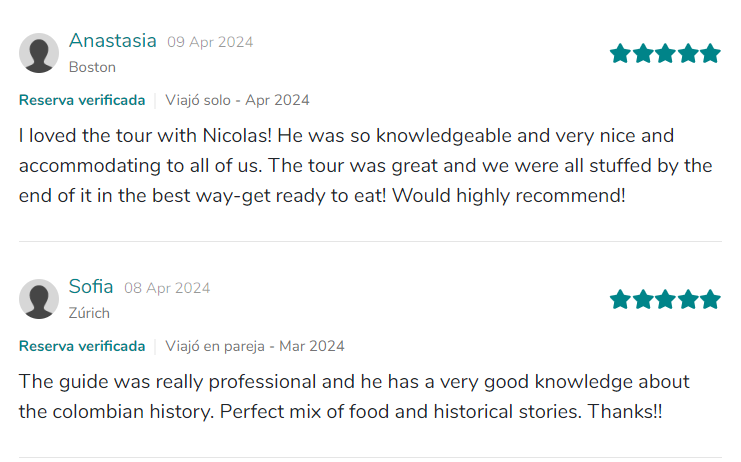Click "Viajó solo - Apr 2024" label
This screenshot has width=741, height=462.
click(238, 100)
